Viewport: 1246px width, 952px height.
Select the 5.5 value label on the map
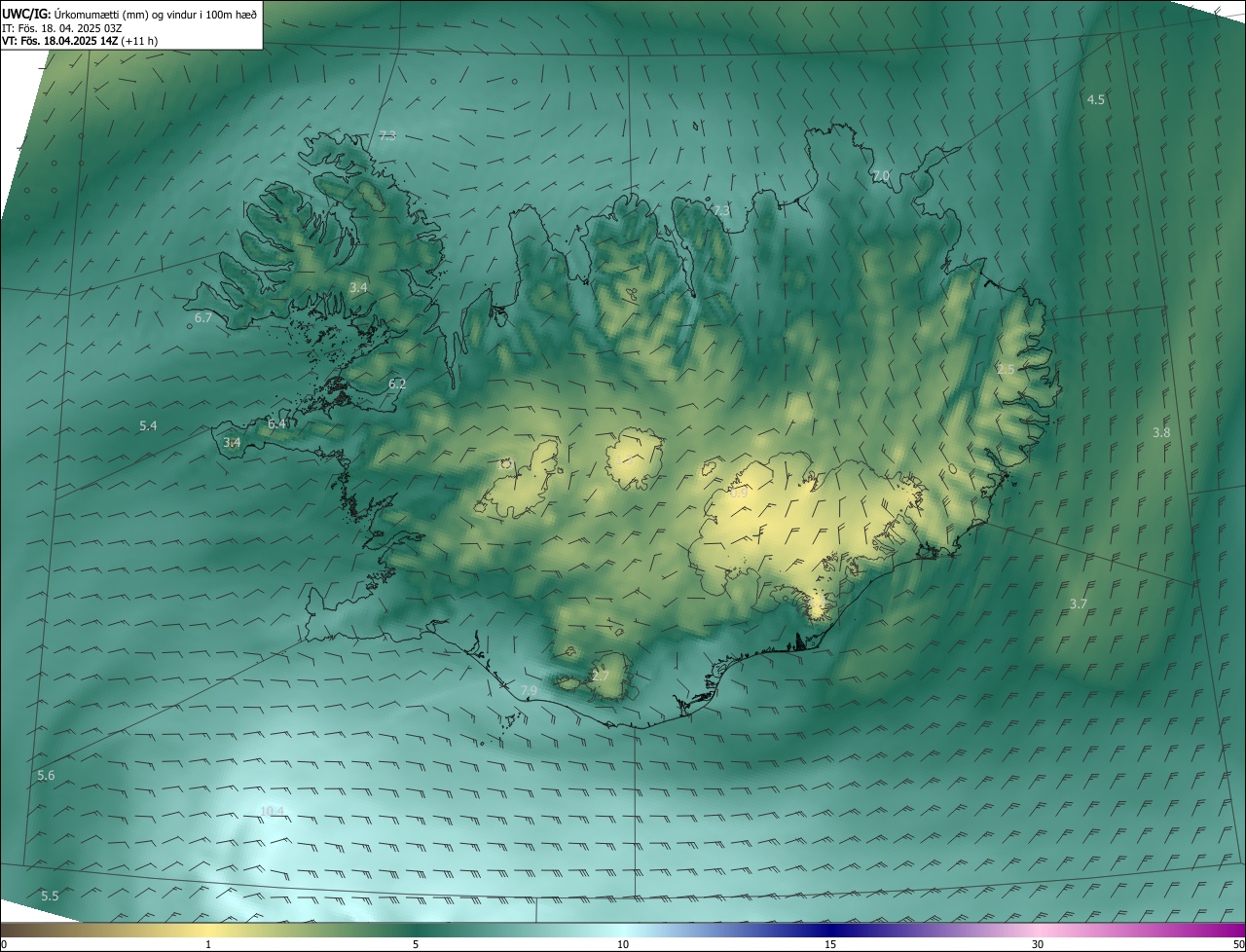coord(50,897)
